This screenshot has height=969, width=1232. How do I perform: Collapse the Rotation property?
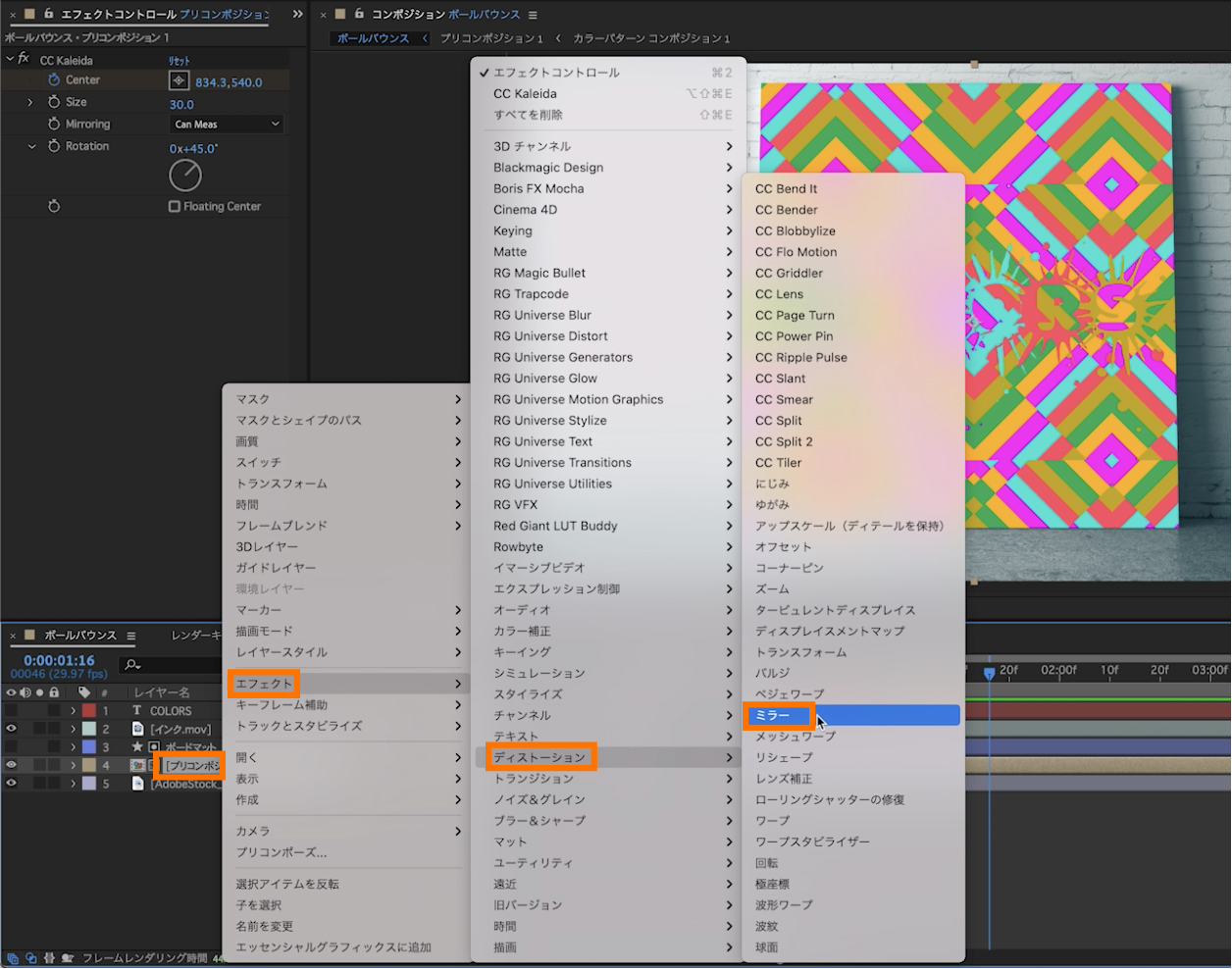pyautogui.click(x=31, y=146)
